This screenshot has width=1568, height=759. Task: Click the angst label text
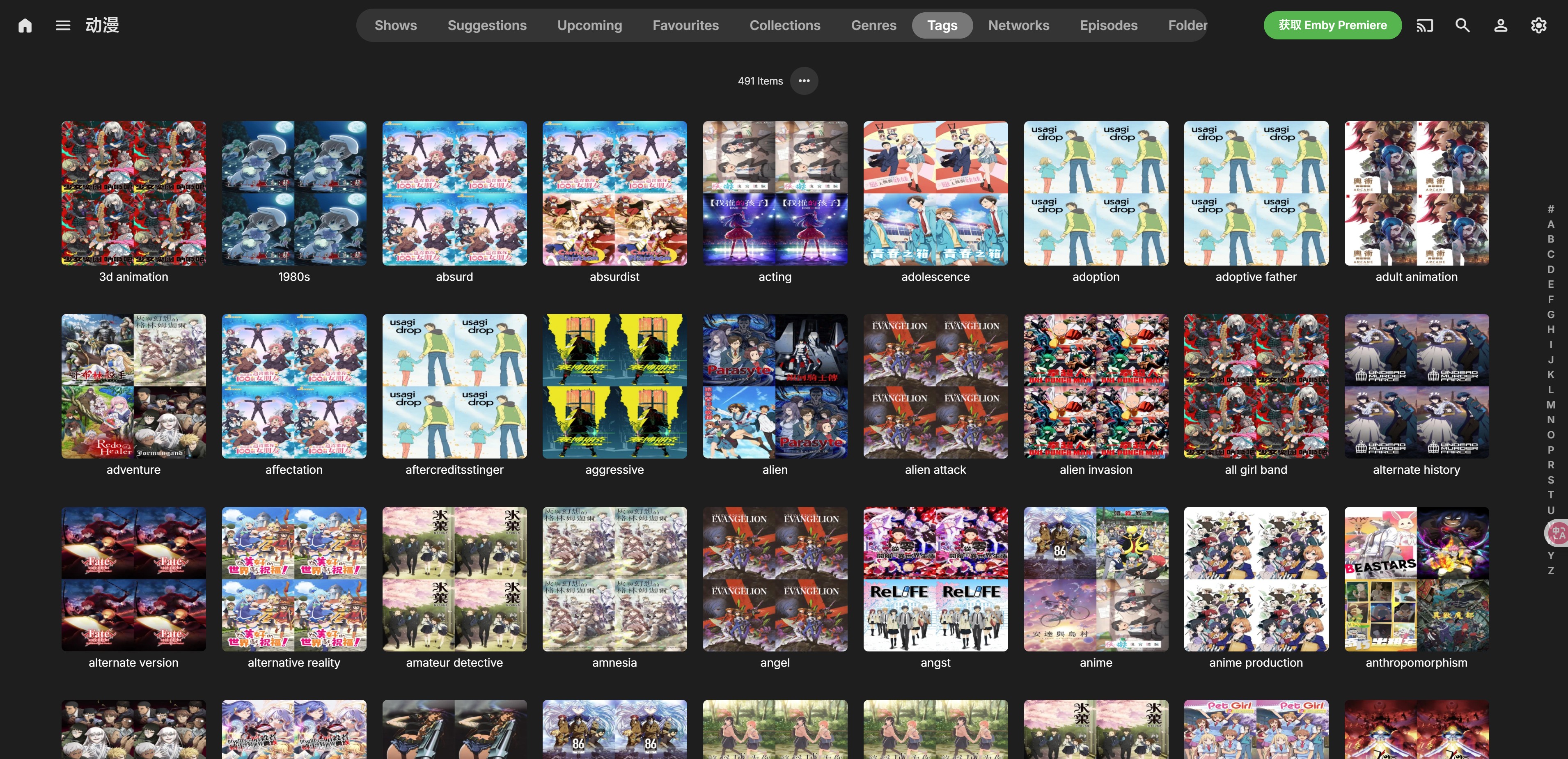pos(935,663)
